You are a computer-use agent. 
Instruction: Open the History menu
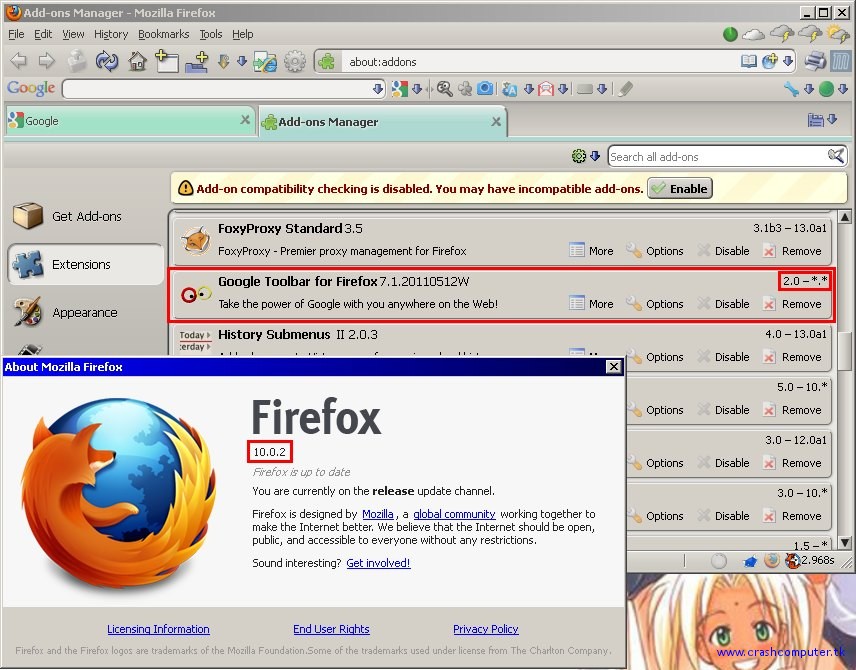click(111, 34)
